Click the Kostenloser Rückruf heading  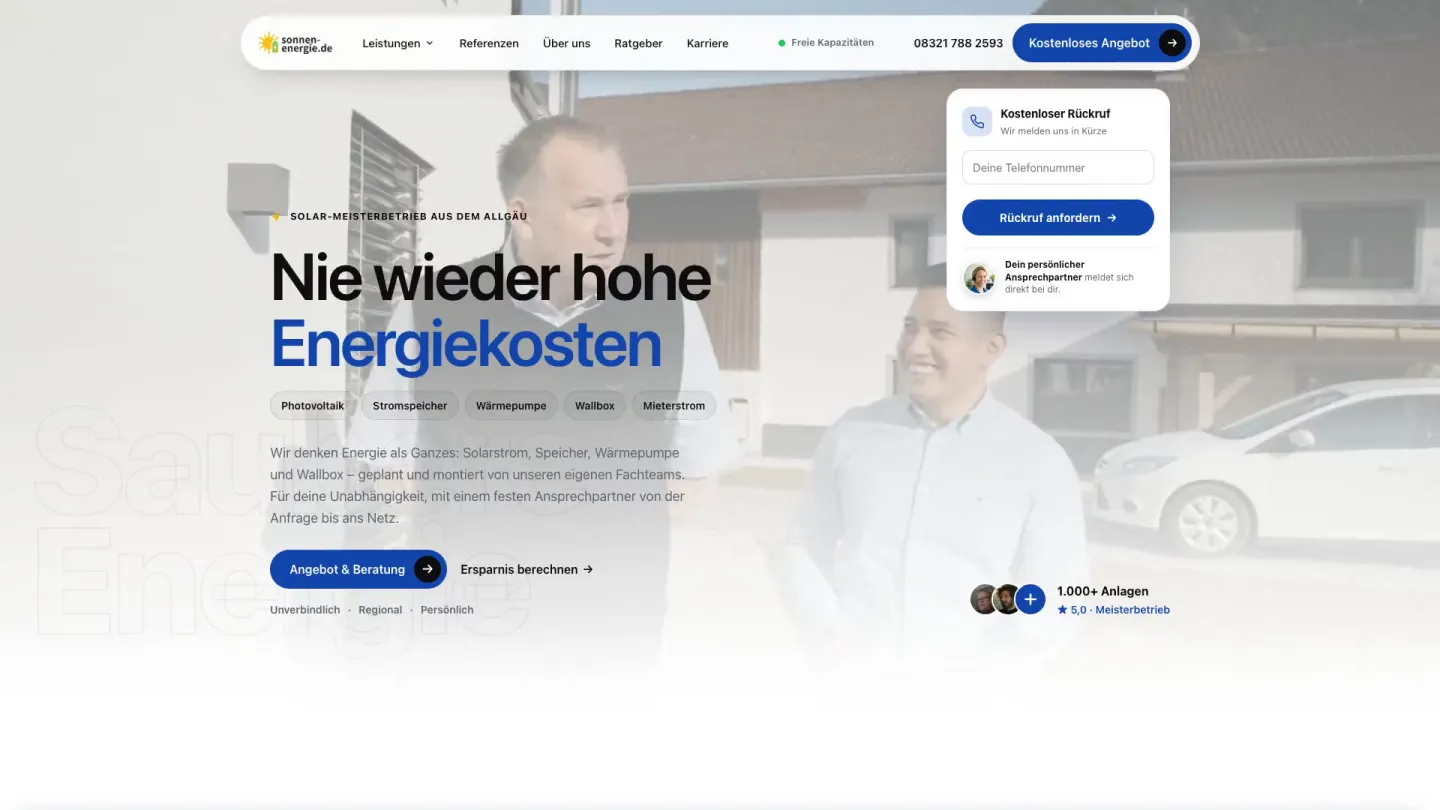[1055, 113]
